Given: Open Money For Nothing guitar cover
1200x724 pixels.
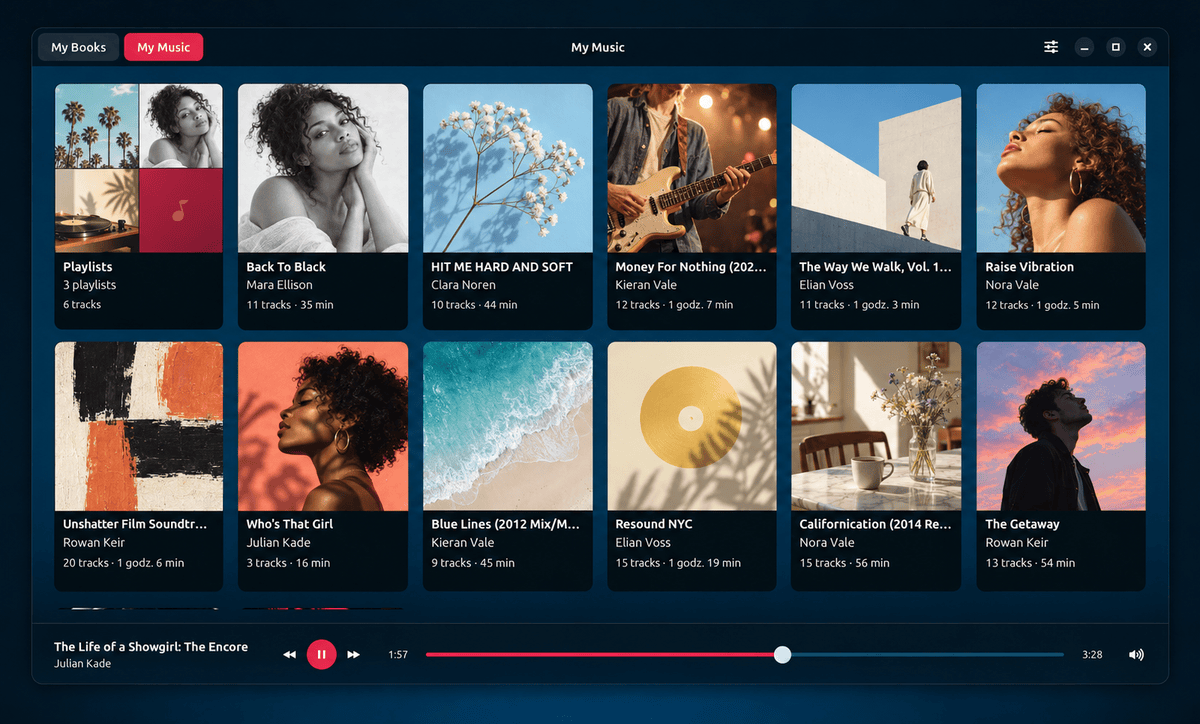Looking at the screenshot, I should point(692,168).
